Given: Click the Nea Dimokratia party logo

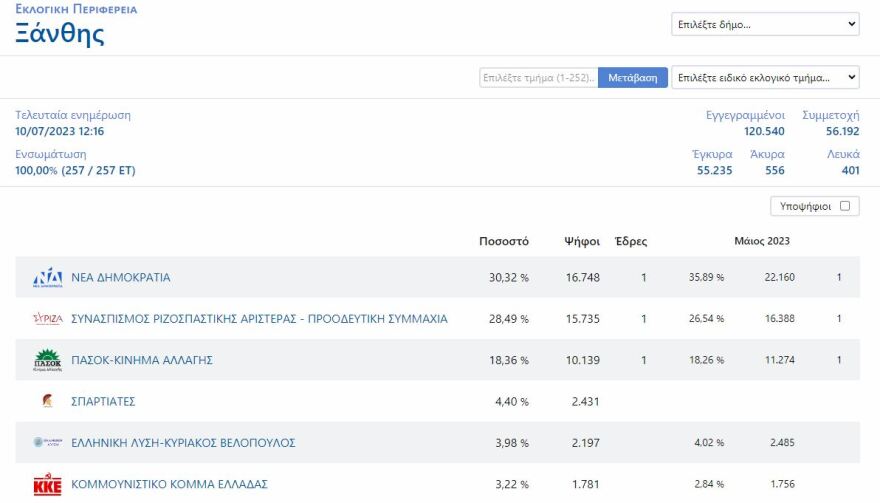Looking at the screenshot, I should (x=47, y=277).
